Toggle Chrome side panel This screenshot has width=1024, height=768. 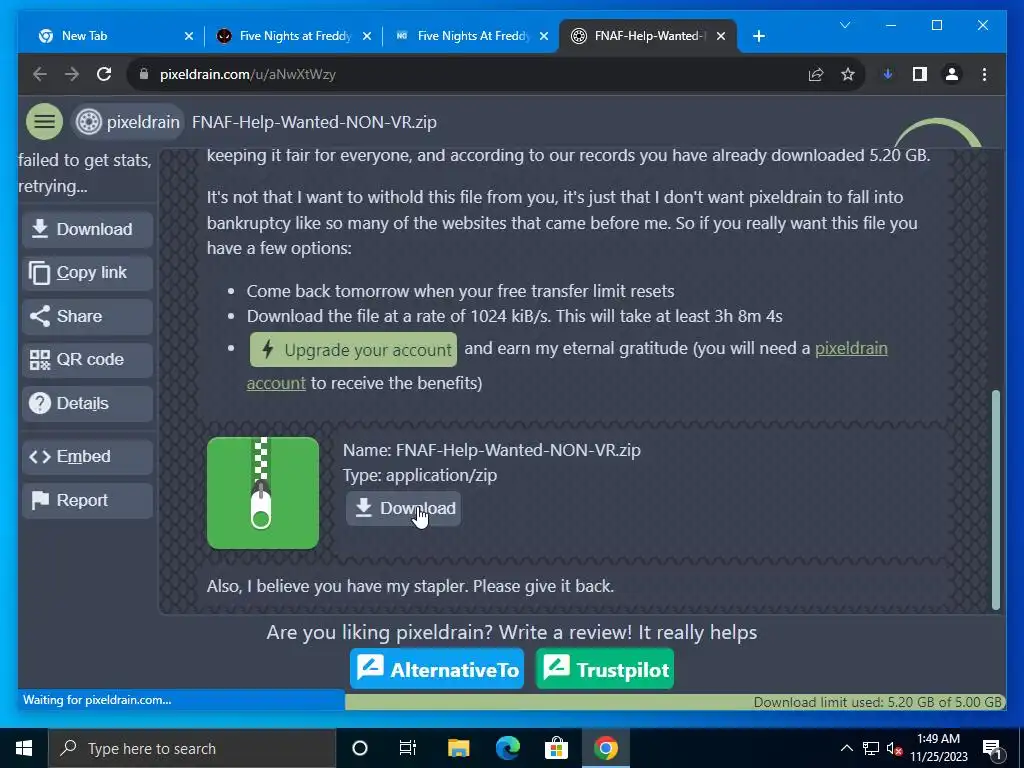click(x=920, y=74)
